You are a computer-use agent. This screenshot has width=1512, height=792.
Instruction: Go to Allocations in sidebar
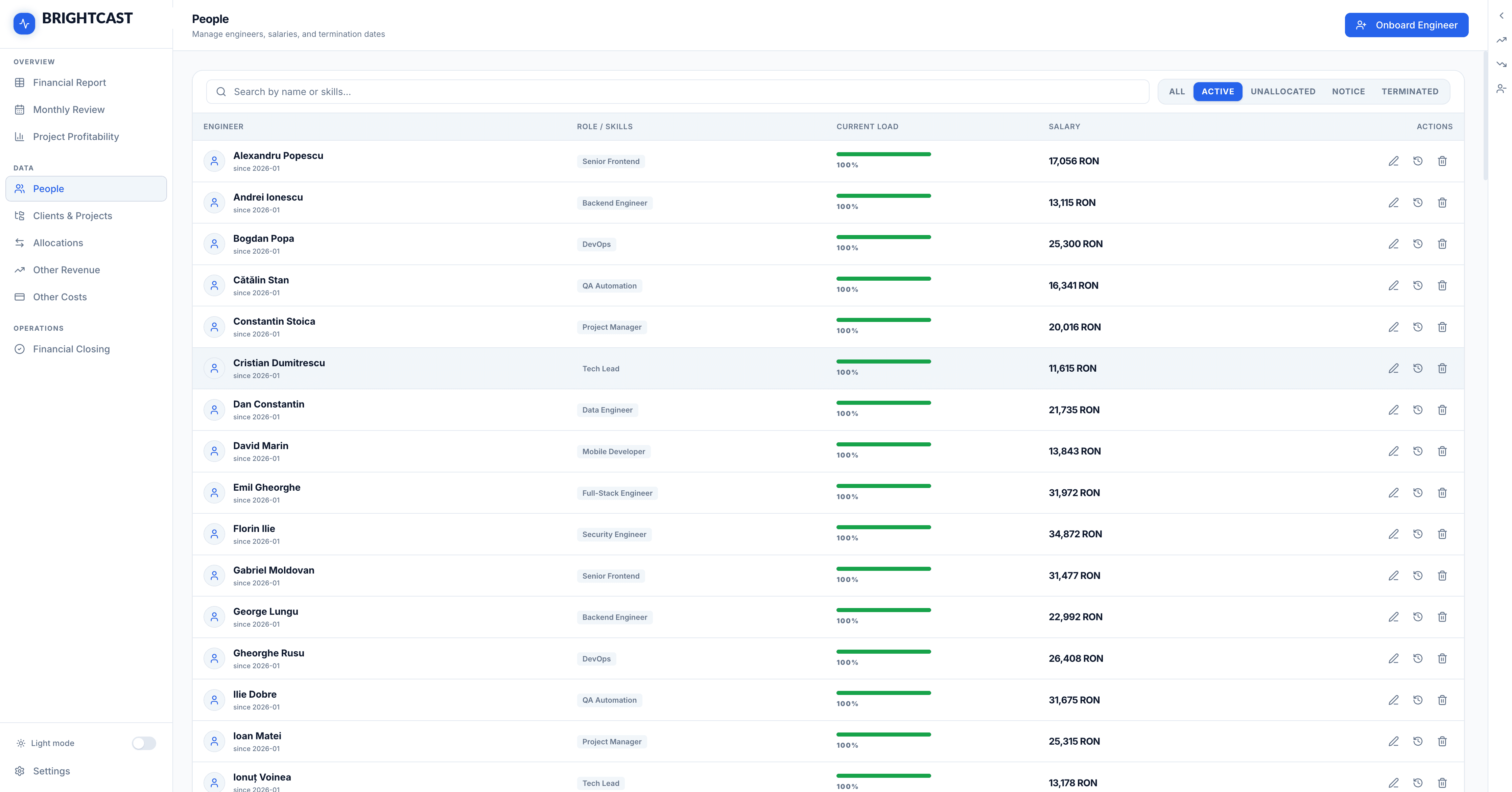(57, 243)
